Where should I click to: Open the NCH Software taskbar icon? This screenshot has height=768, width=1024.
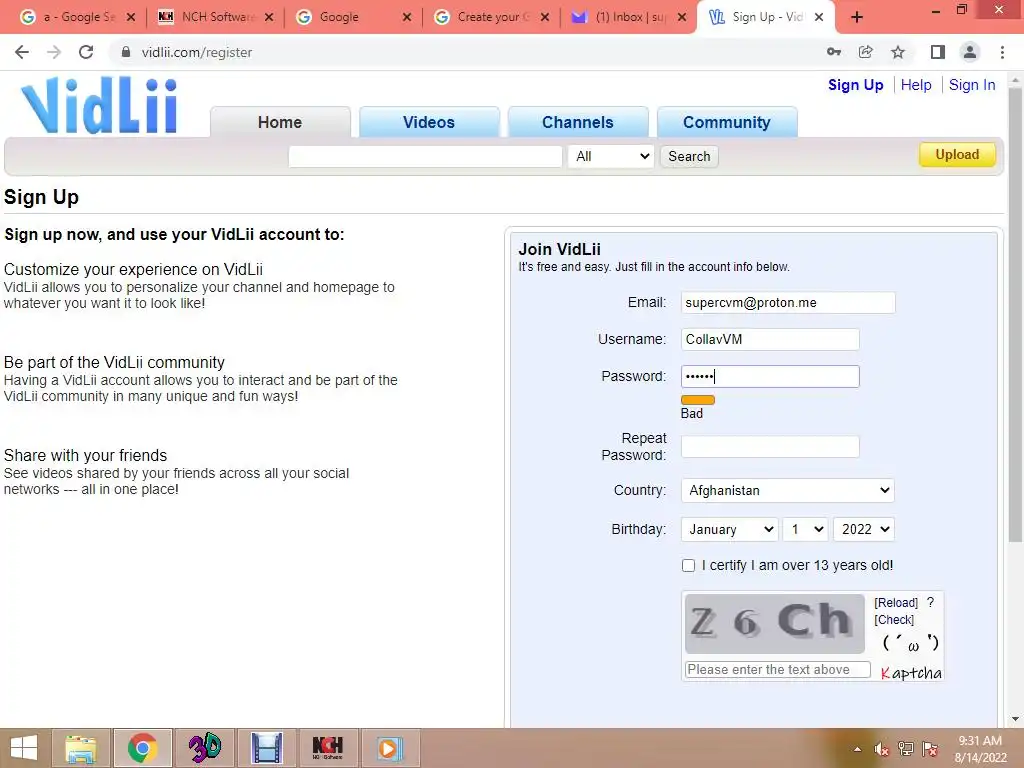[x=328, y=748]
